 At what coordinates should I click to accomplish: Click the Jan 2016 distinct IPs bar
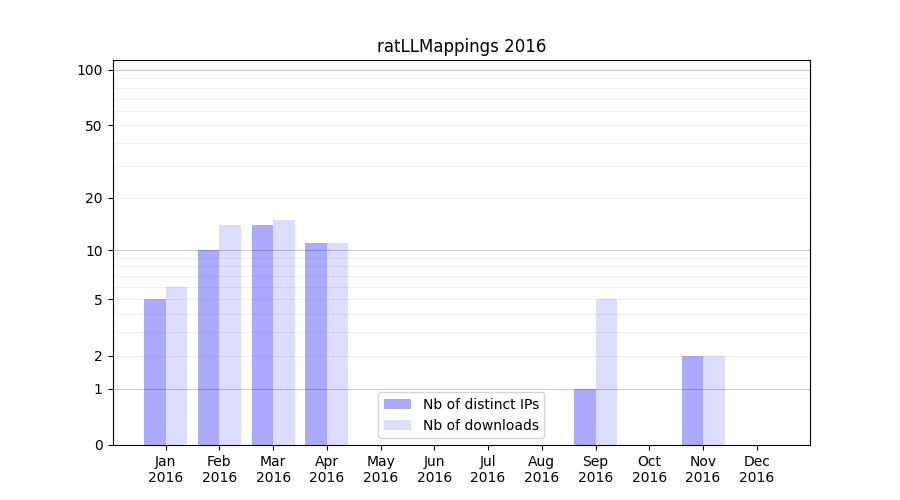point(155,372)
